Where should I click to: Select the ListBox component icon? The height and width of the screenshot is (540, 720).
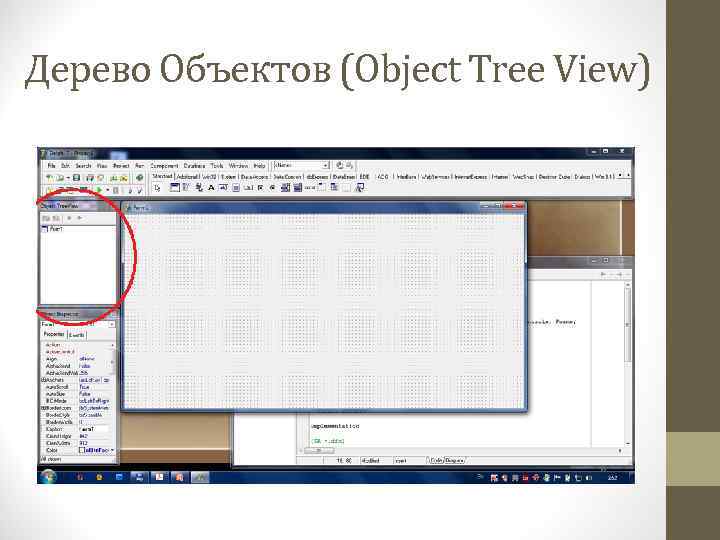click(285, 187)
